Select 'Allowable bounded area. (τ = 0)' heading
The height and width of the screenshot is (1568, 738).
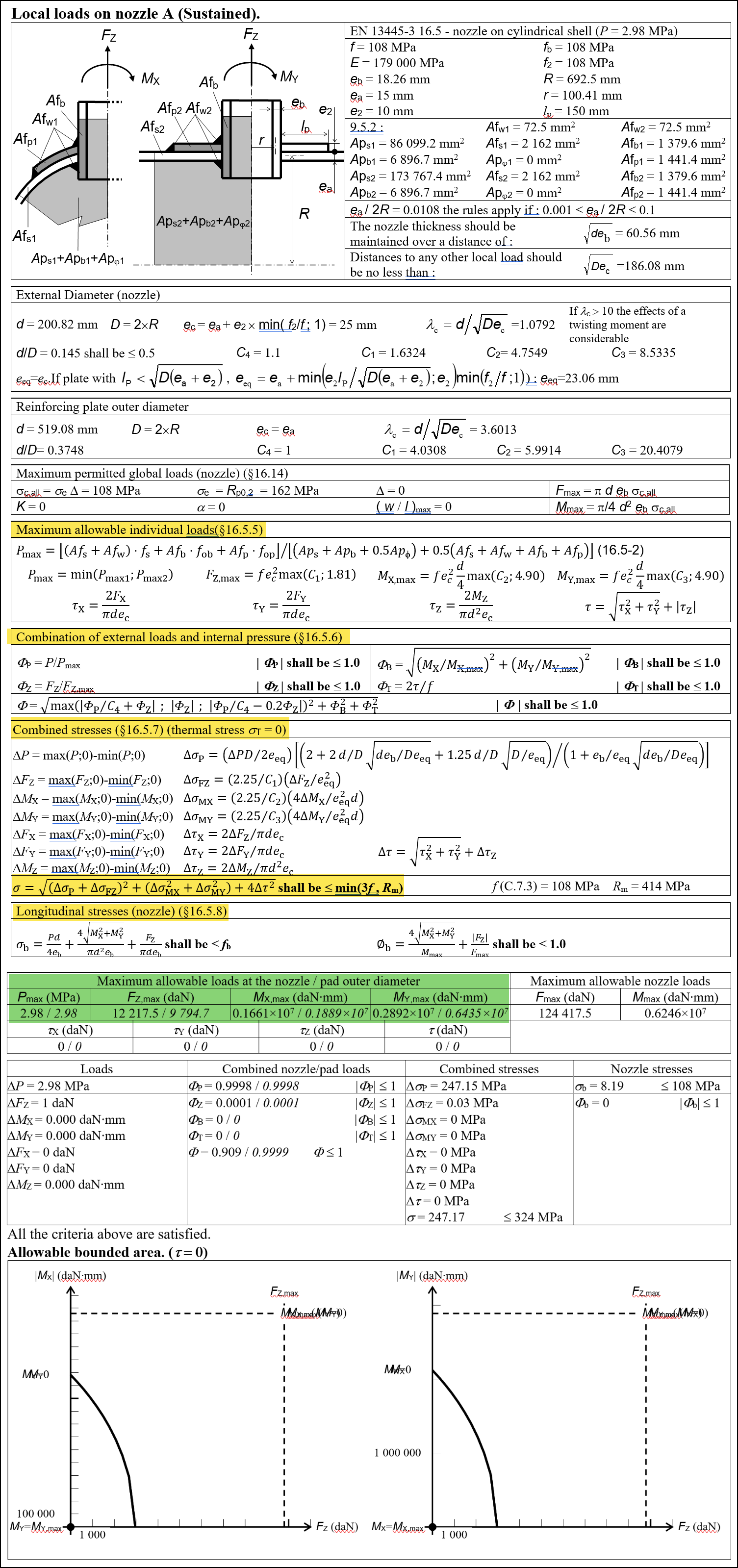point(108,1252)
